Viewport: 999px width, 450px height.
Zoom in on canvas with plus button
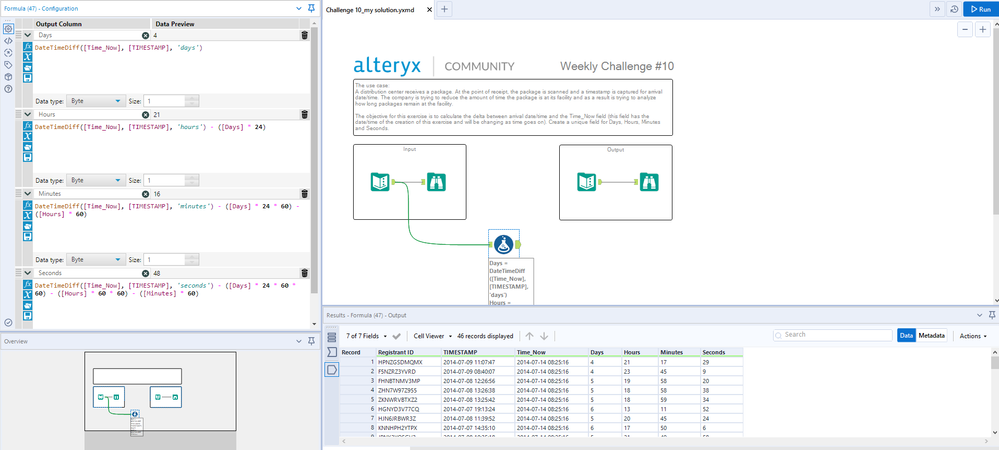click(985, 30)
